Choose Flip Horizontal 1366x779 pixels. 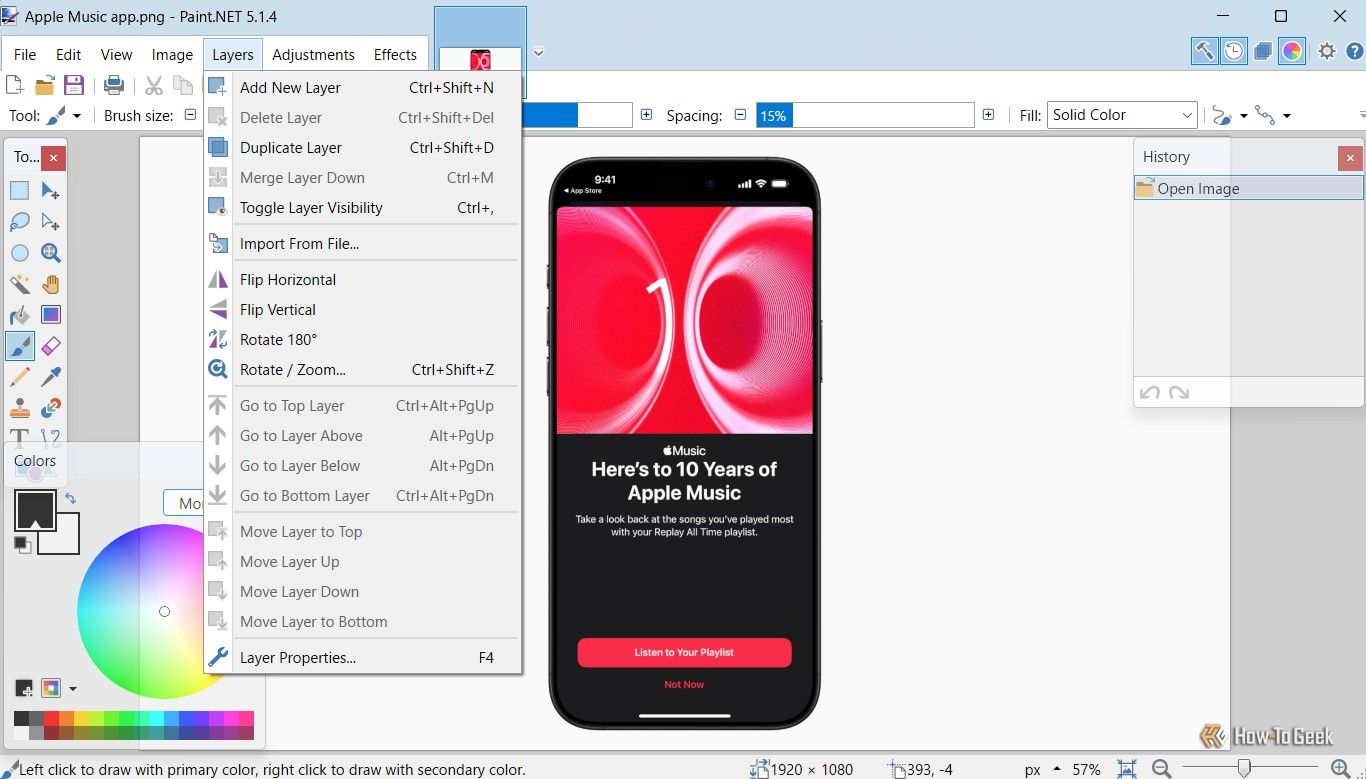pyautogui.click(x=362, y=280)
